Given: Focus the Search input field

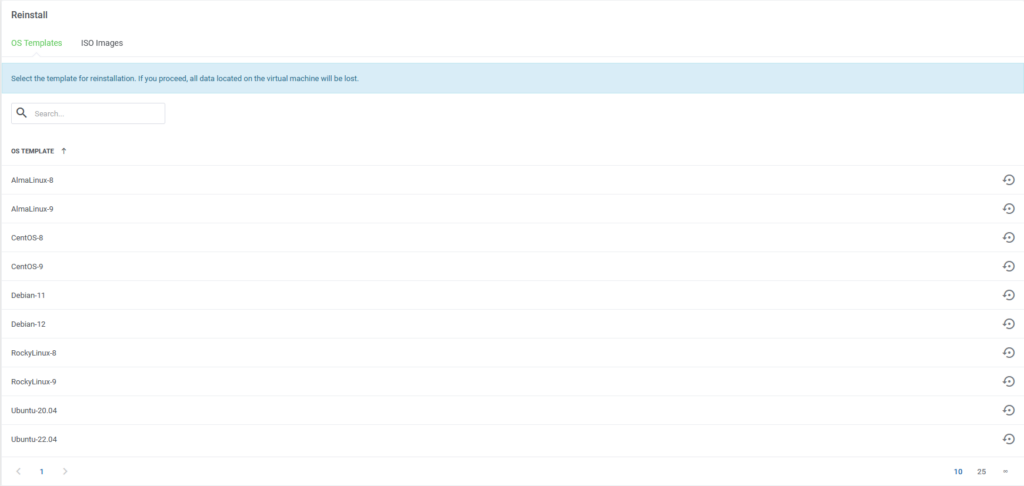Looking at the screenshot, I should point(88,114).
